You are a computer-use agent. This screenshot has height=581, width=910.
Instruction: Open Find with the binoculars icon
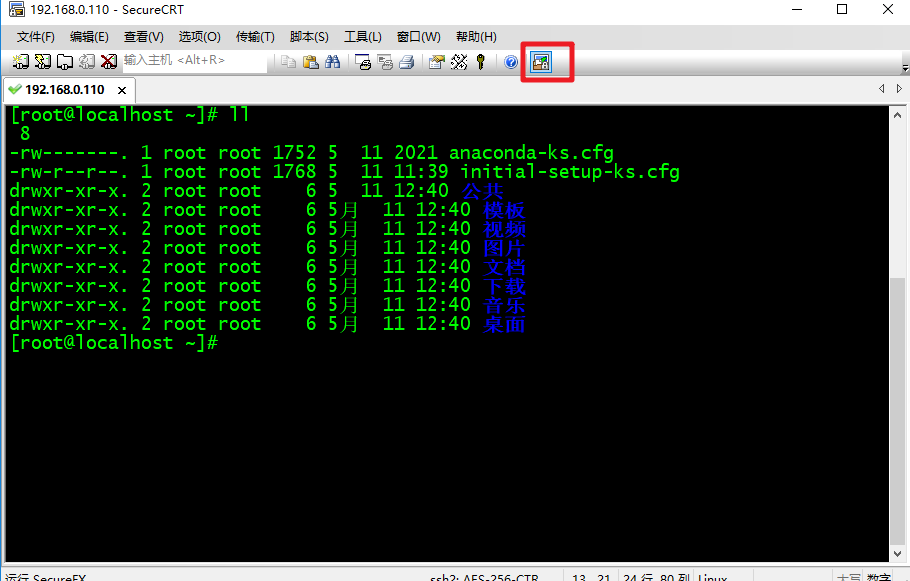333,62
